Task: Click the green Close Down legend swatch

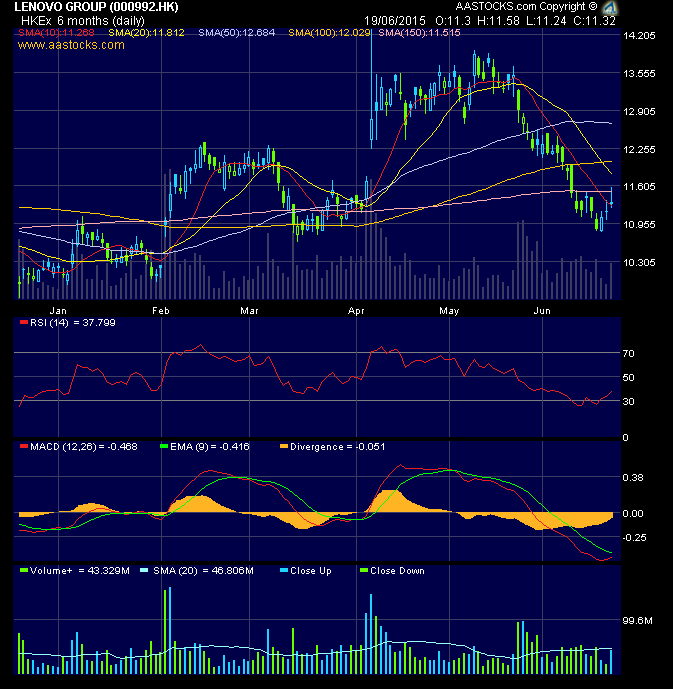Action: [x=364, y=570]
